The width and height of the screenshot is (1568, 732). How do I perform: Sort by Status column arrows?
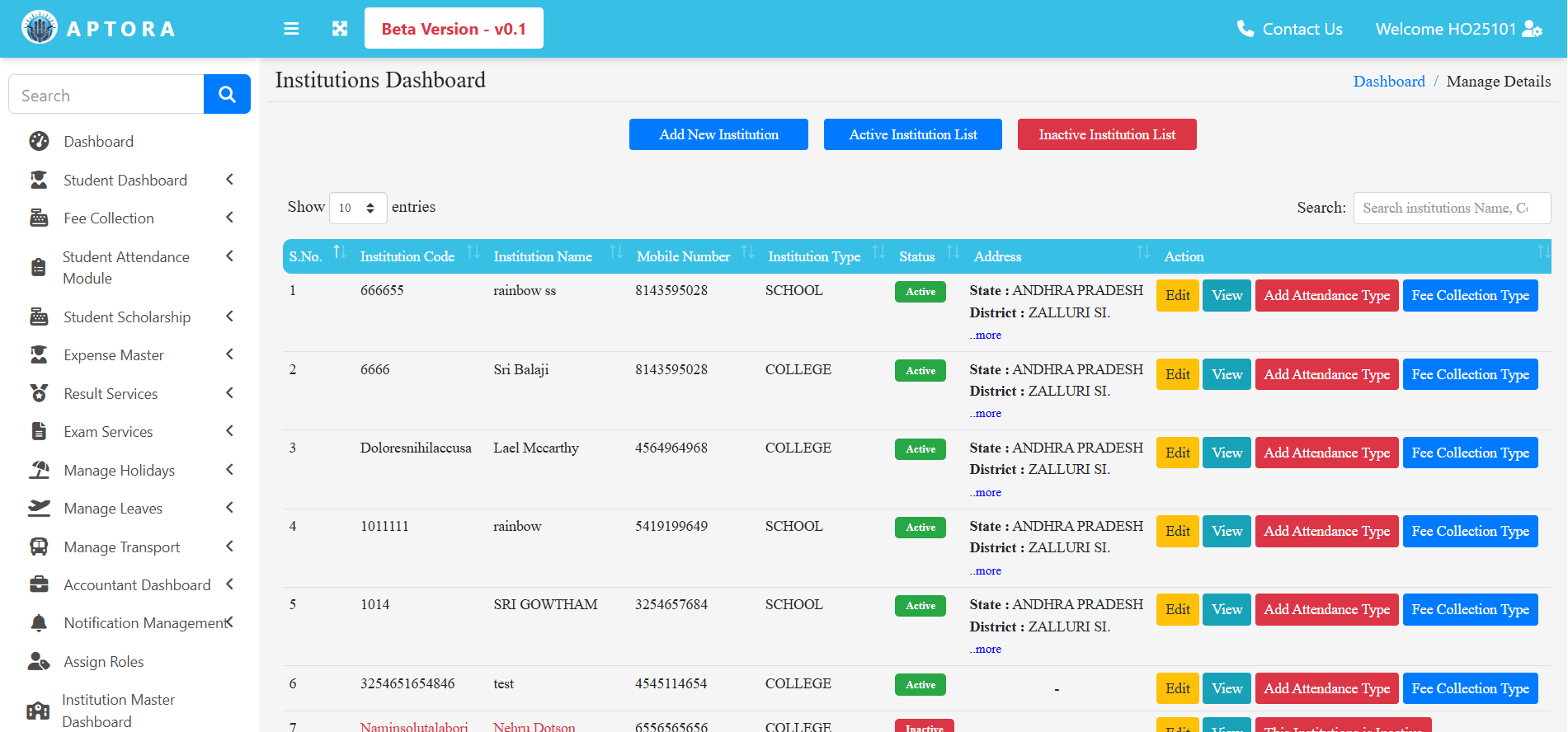(954, 251)
